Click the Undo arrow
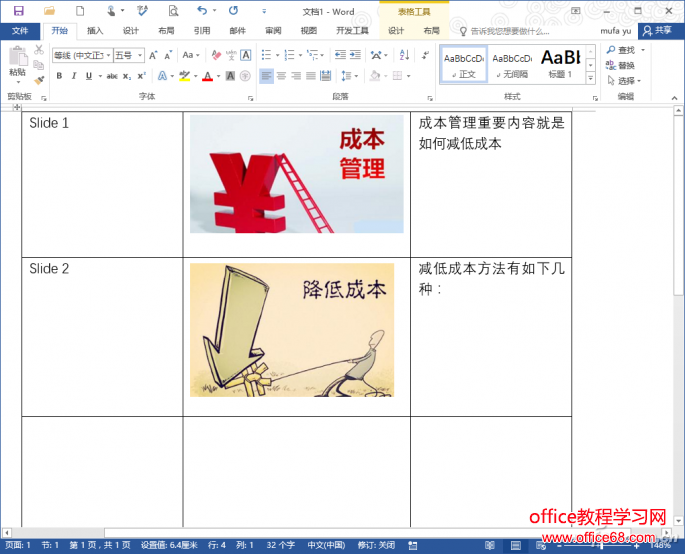 click(x=202, y=10)
